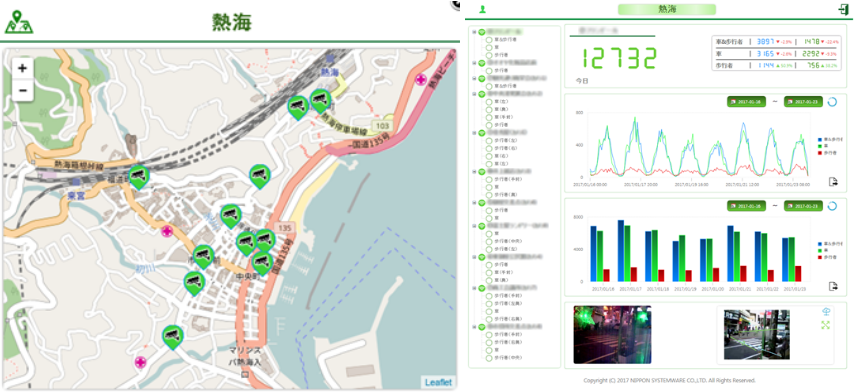
Task: Click the expand-arrows icon beside camera thumbnail
Action: click(827, 325)
